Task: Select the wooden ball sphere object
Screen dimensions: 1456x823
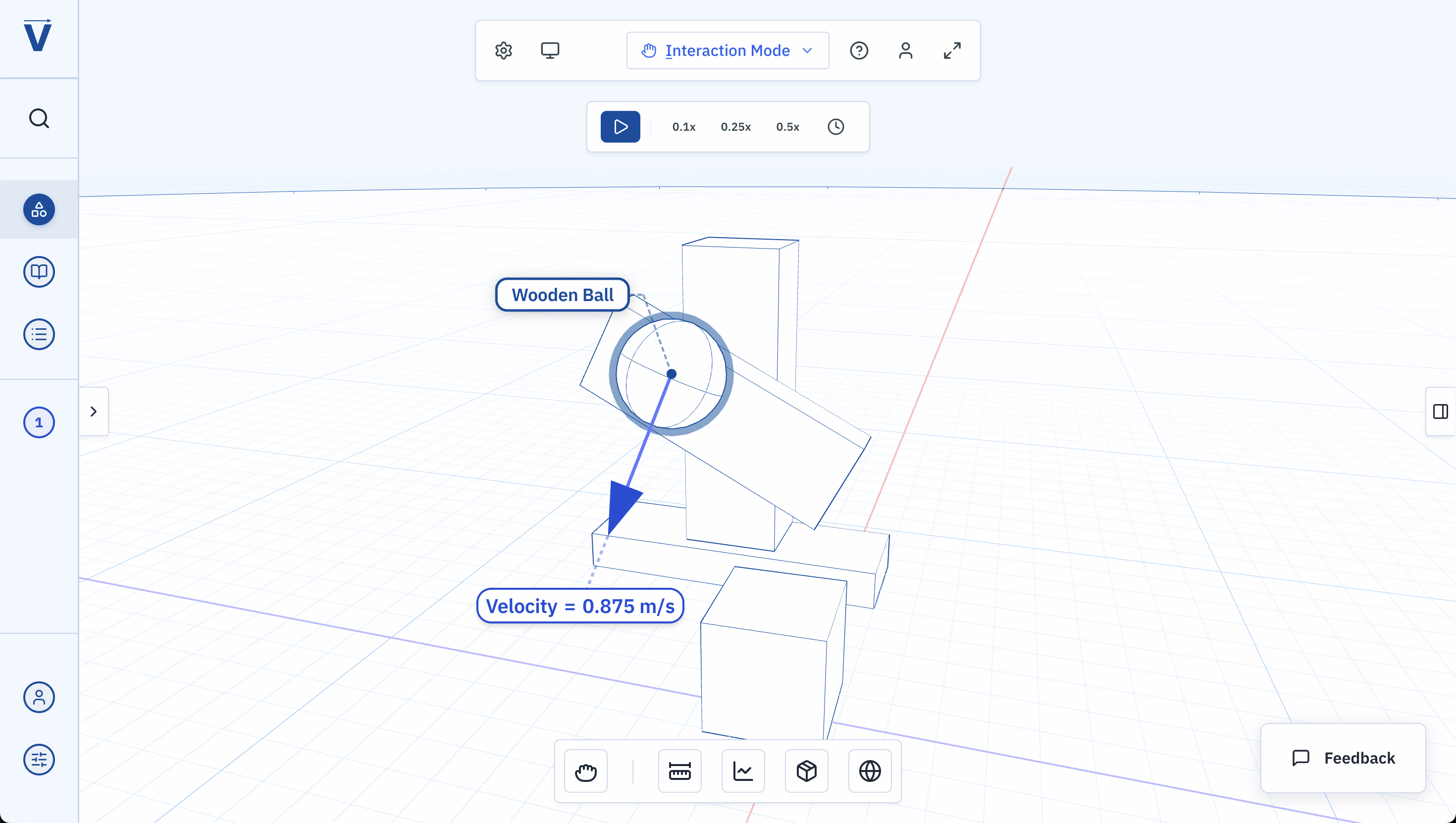Action: [x=671, y=374]
